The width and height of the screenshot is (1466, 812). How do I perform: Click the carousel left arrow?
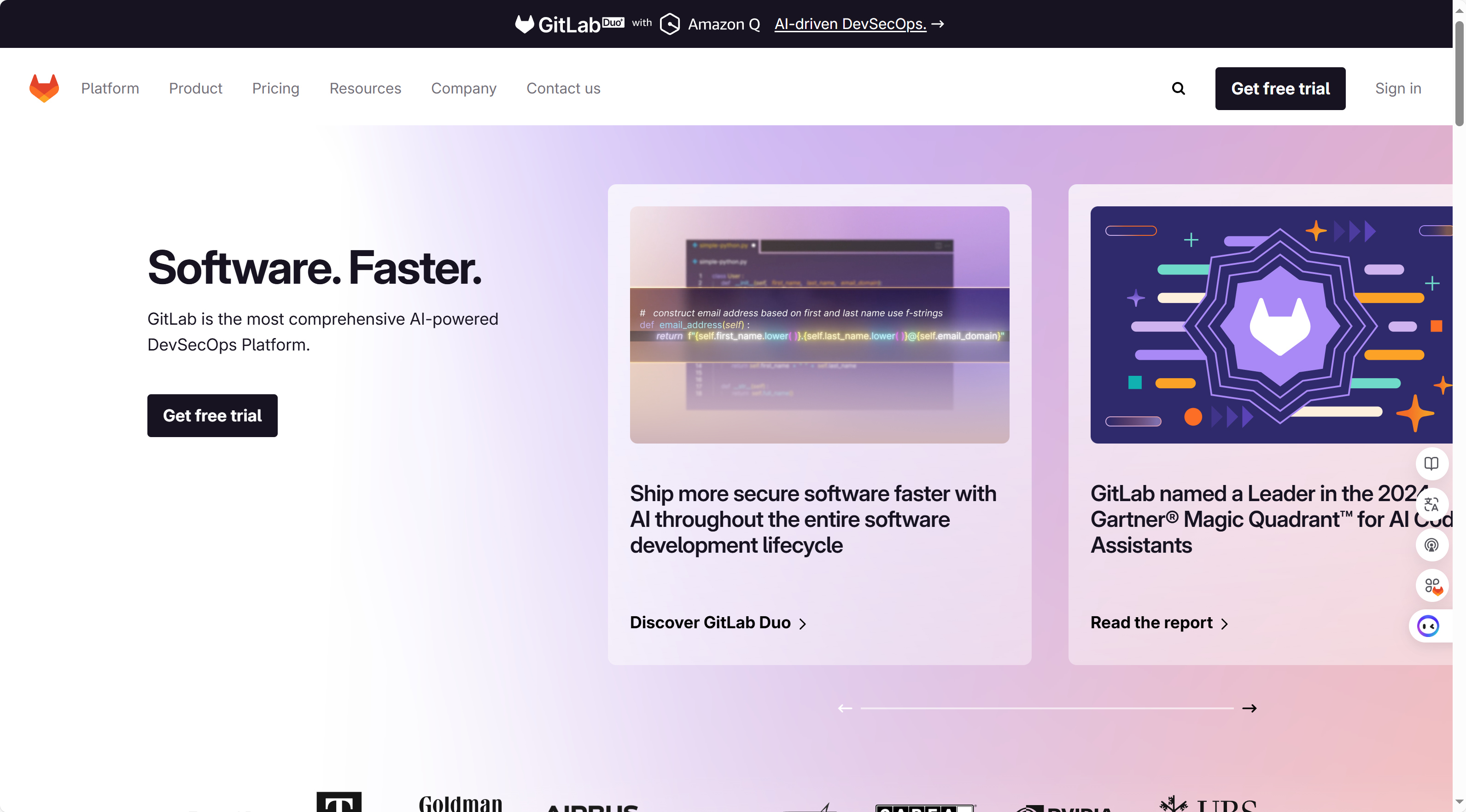click(845, 708)
